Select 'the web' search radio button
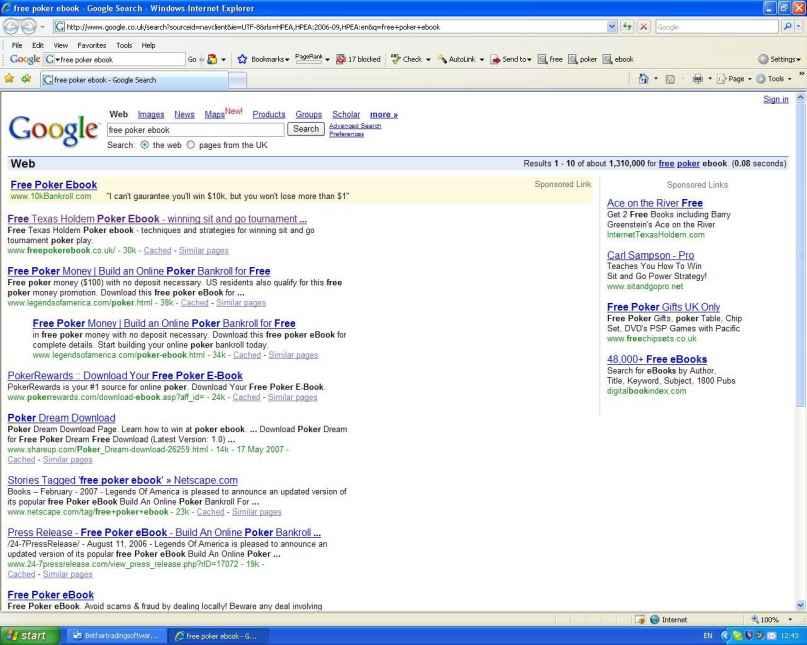The width and height of the screenshot is (807, 645). pyautogui.click(x=144, y=144)
